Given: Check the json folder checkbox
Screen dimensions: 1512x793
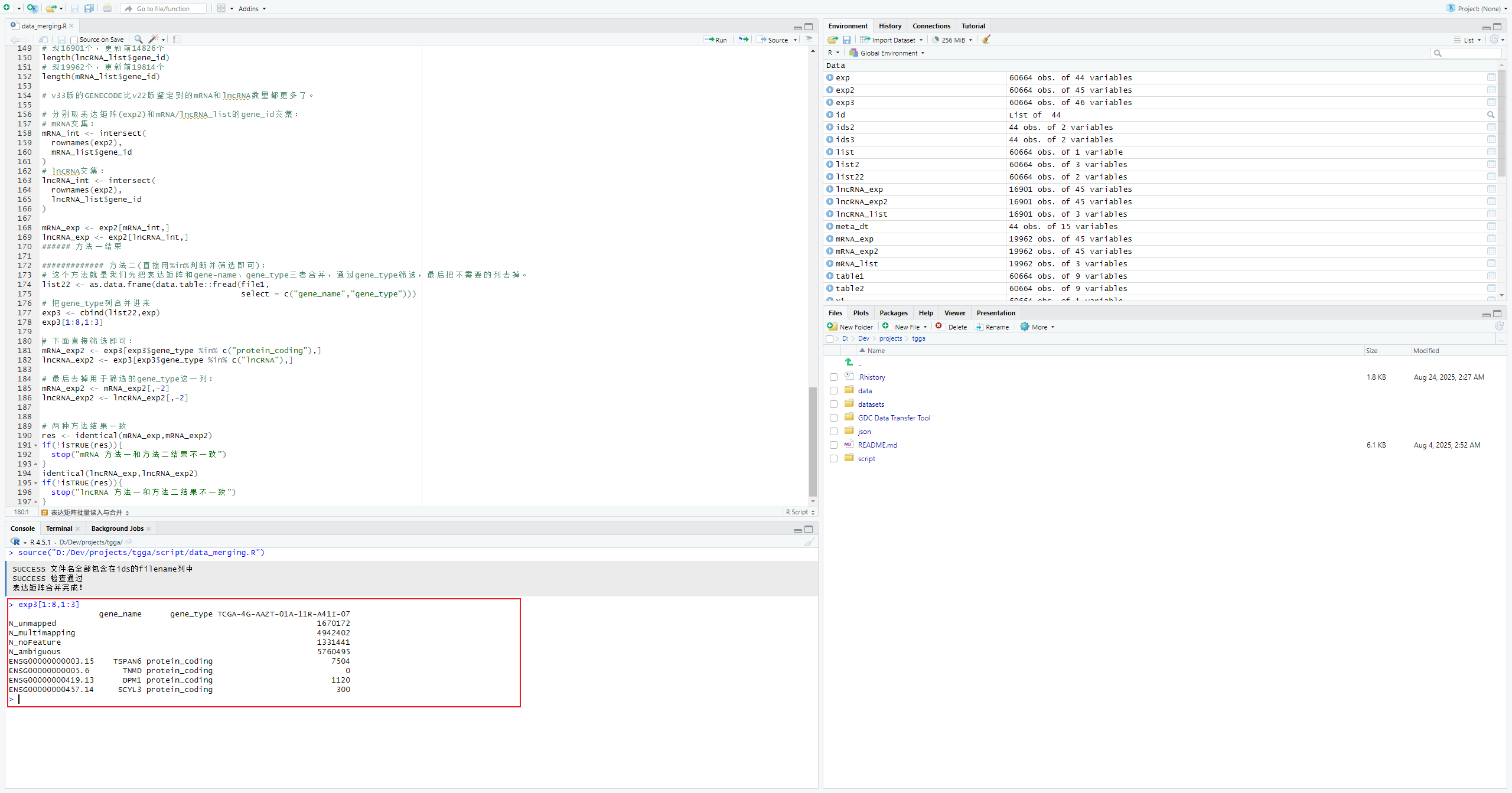Looking at the screenshot, I should pyautogui.click(x=834, y=432).
